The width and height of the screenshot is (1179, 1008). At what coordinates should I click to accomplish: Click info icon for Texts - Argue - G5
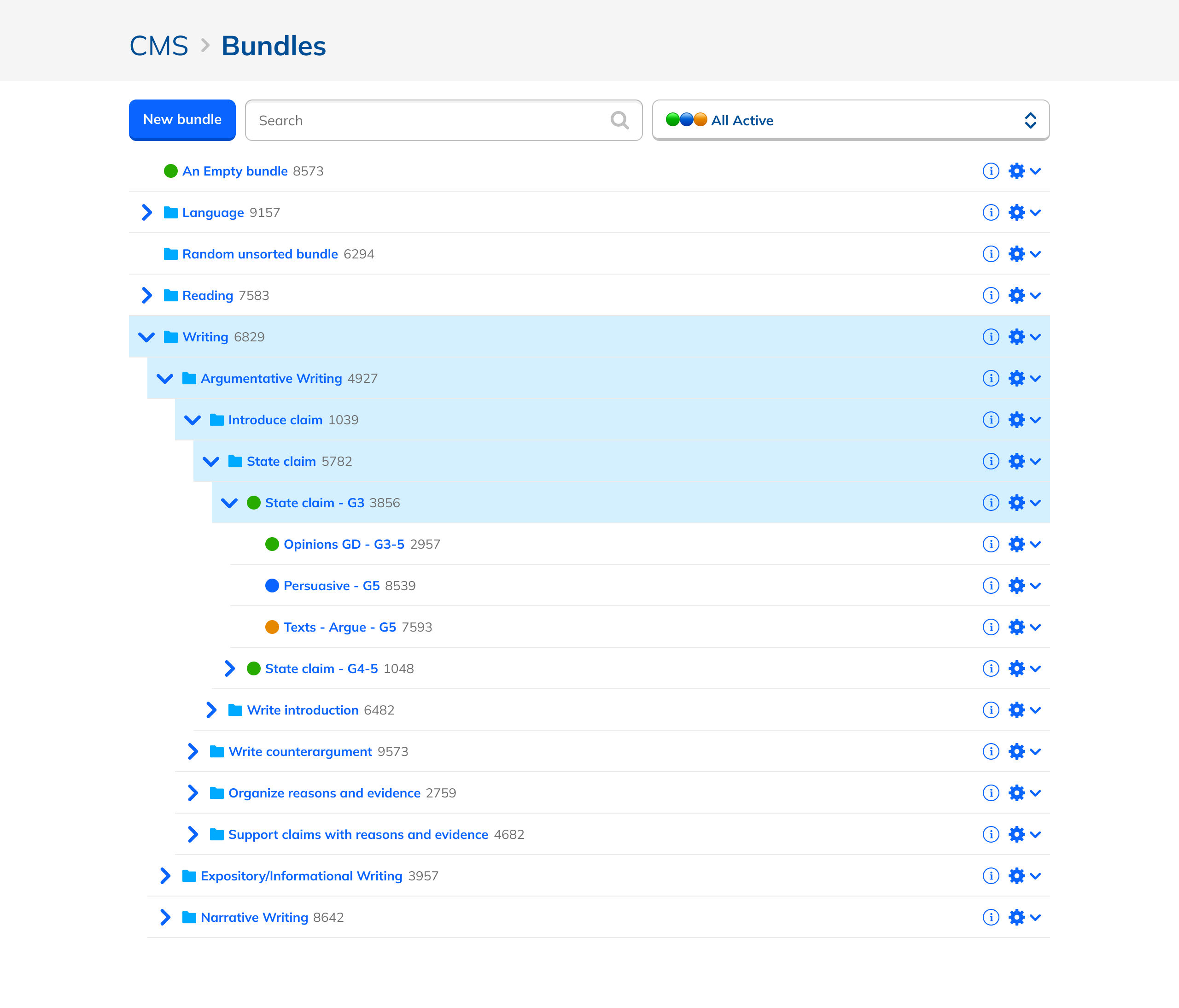[x=991, y=627]
